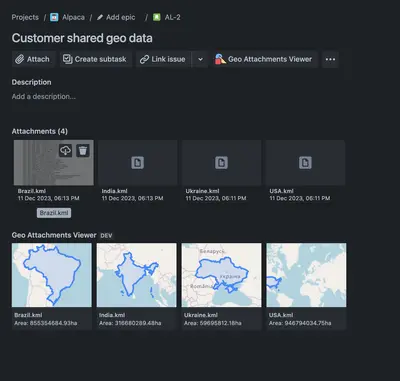Open the USA world map preview
400x381 pixels.
[x=306, y=275]
